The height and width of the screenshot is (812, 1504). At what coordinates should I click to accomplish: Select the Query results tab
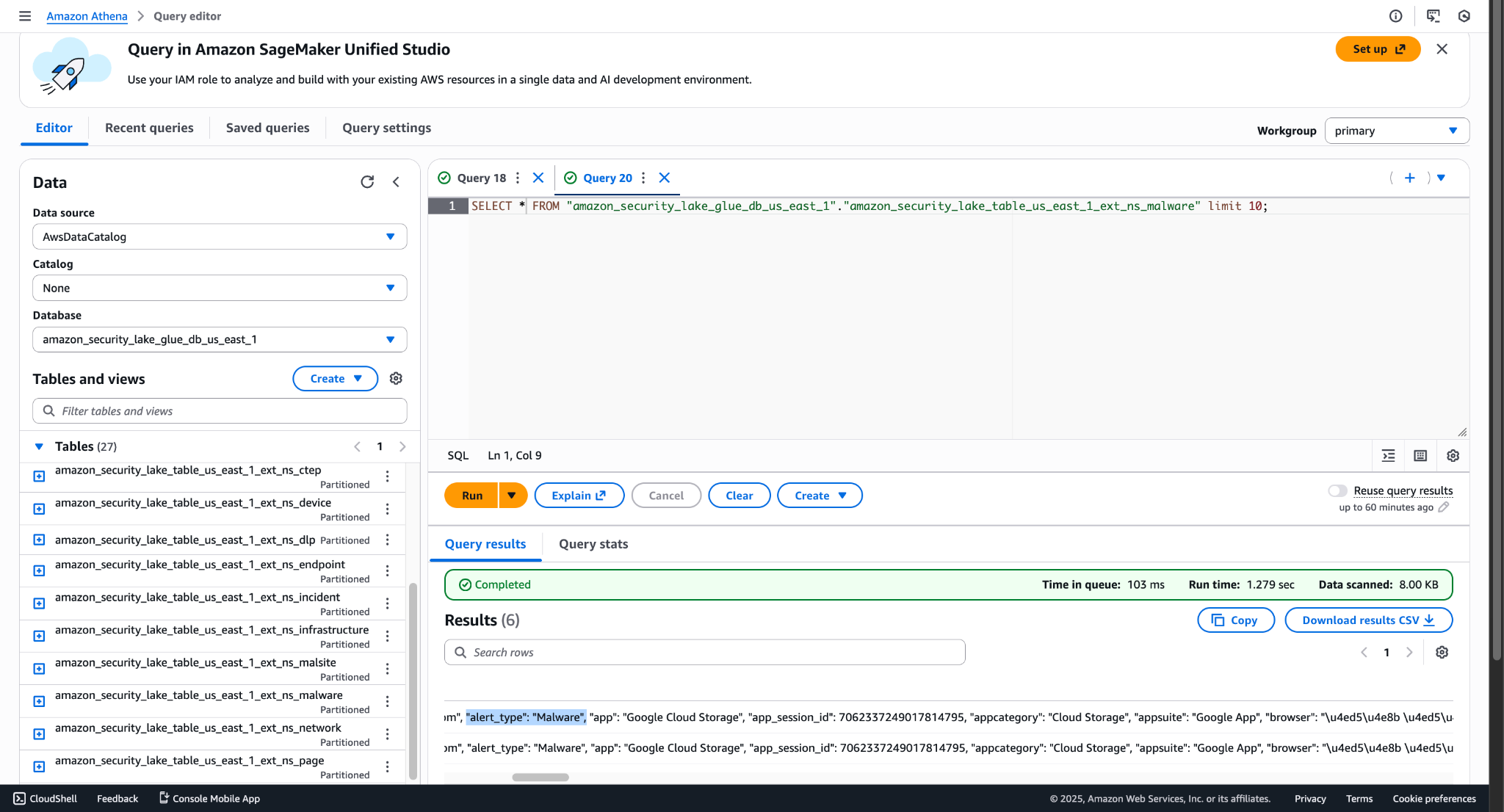pyautogui.click(x=485, y=544)
